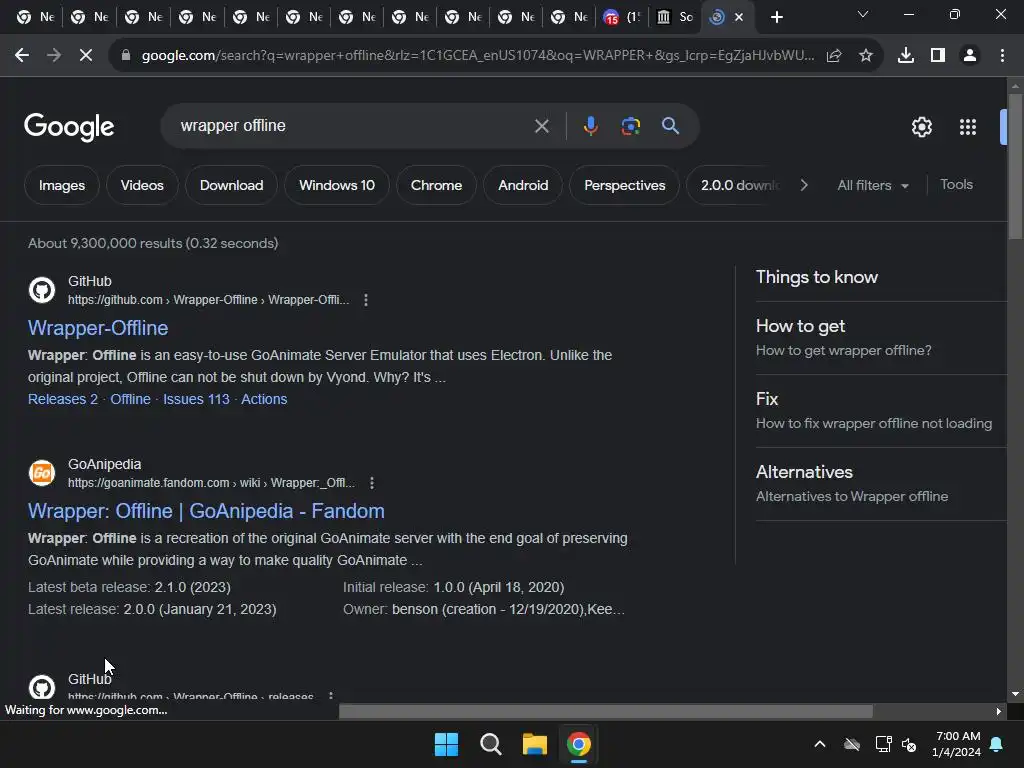
Task: Submit search with magnifier icon
Action: (x=670, y=126)
